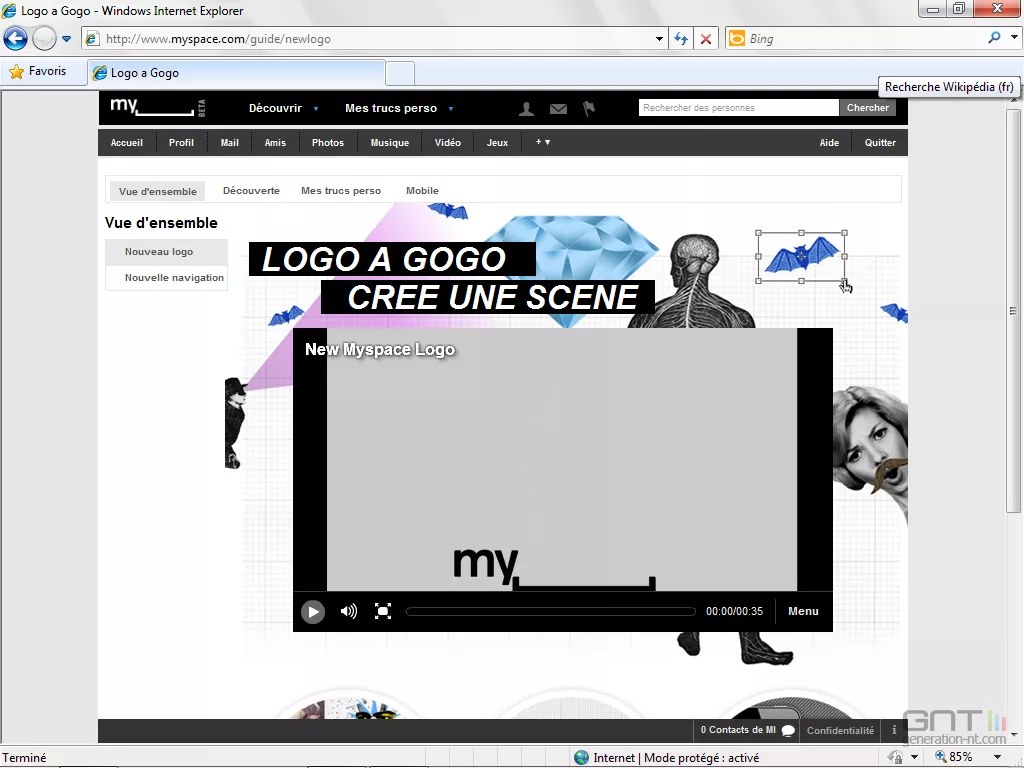Open the Vidéo navigation link
Viewport: 1024px width, 768px height.
pyautogui.click(x=448, y=142)
